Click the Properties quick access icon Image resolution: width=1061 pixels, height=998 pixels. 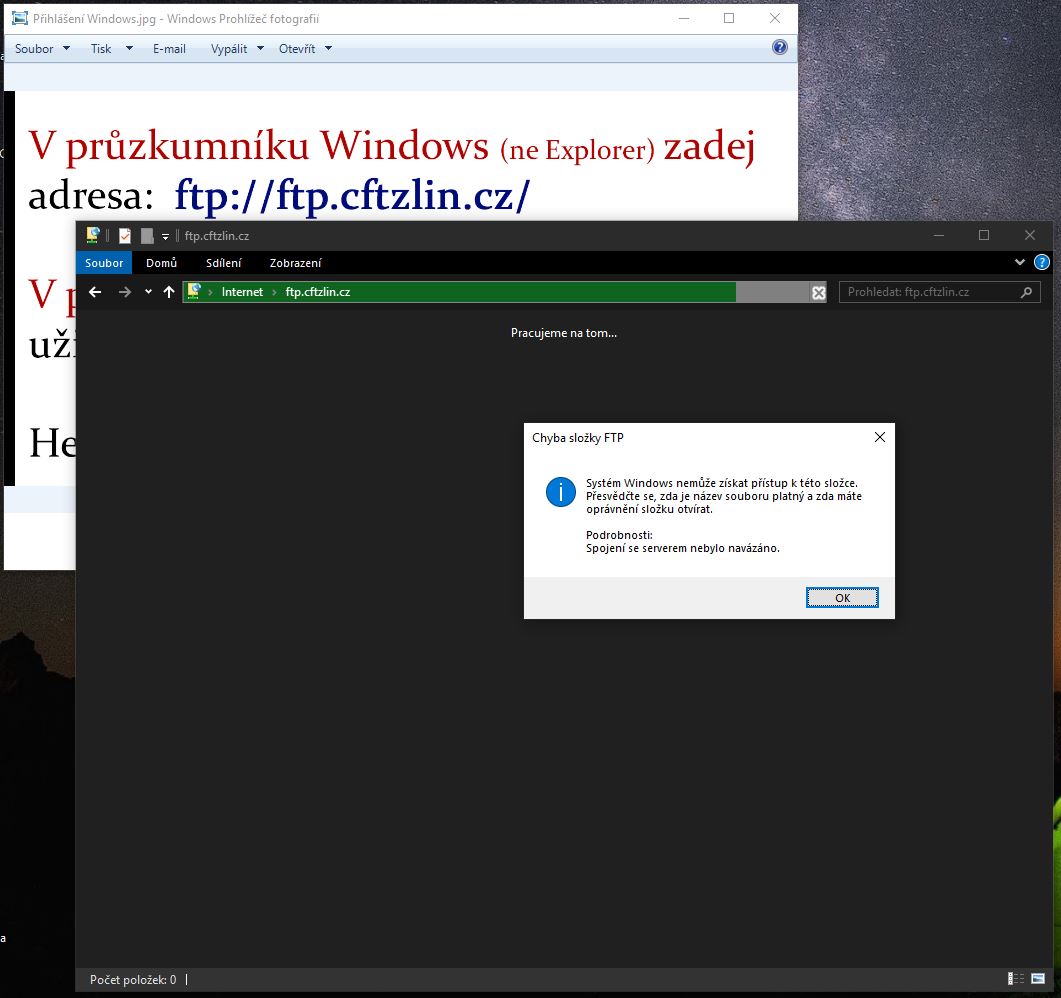pyautogui.click(x=125, y=235)
